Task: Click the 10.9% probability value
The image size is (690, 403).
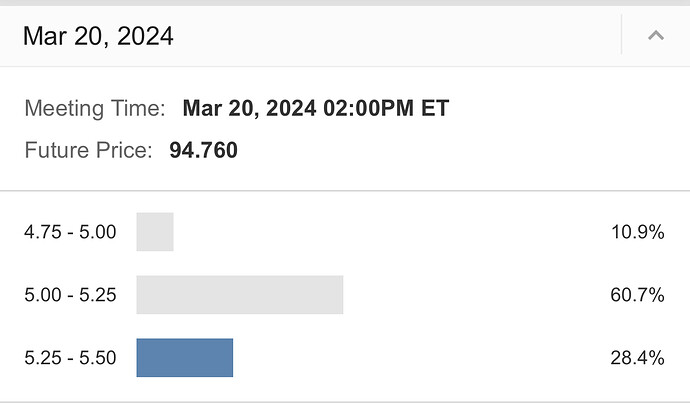Action: (x=637, y=232)
